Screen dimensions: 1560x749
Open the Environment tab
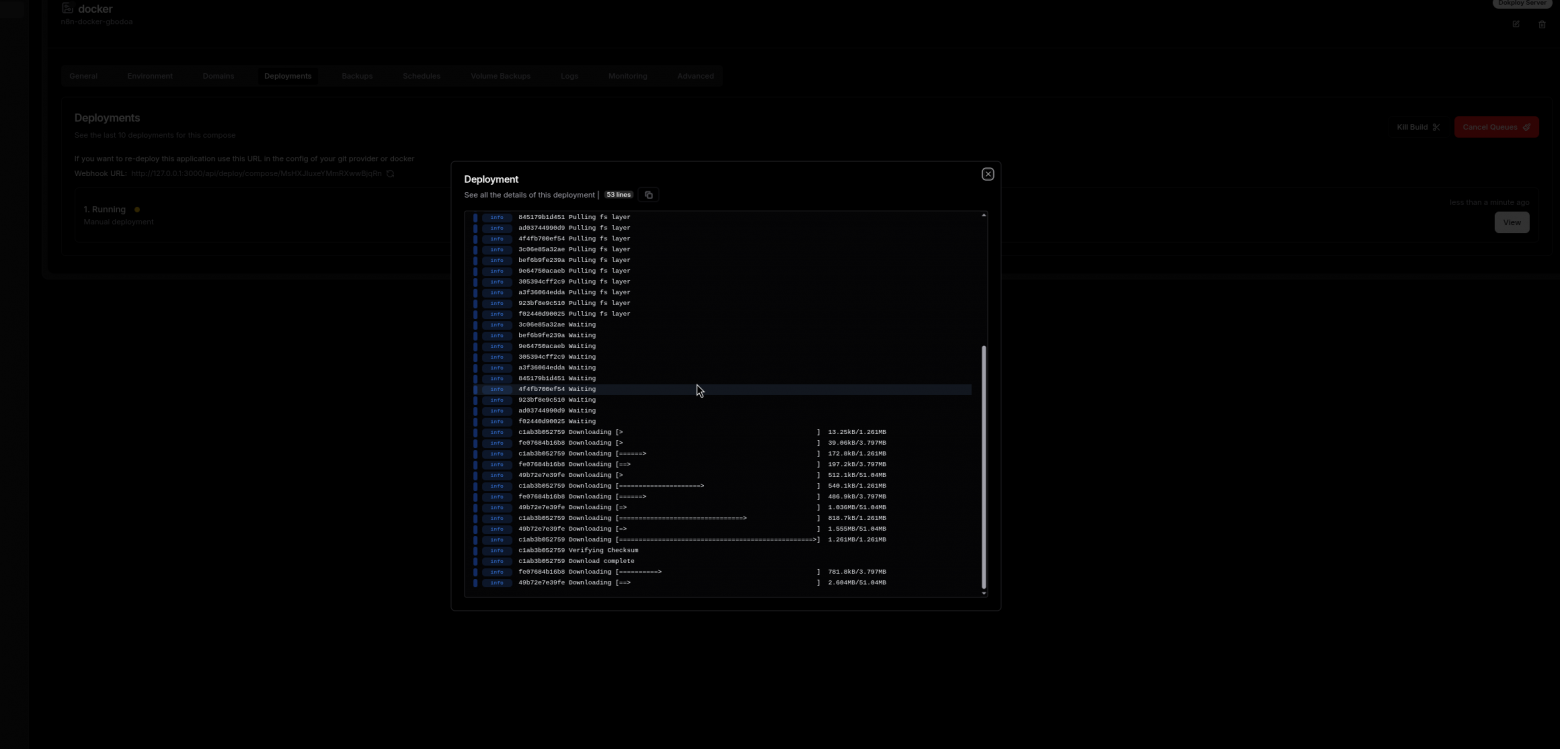pos(150,76)
